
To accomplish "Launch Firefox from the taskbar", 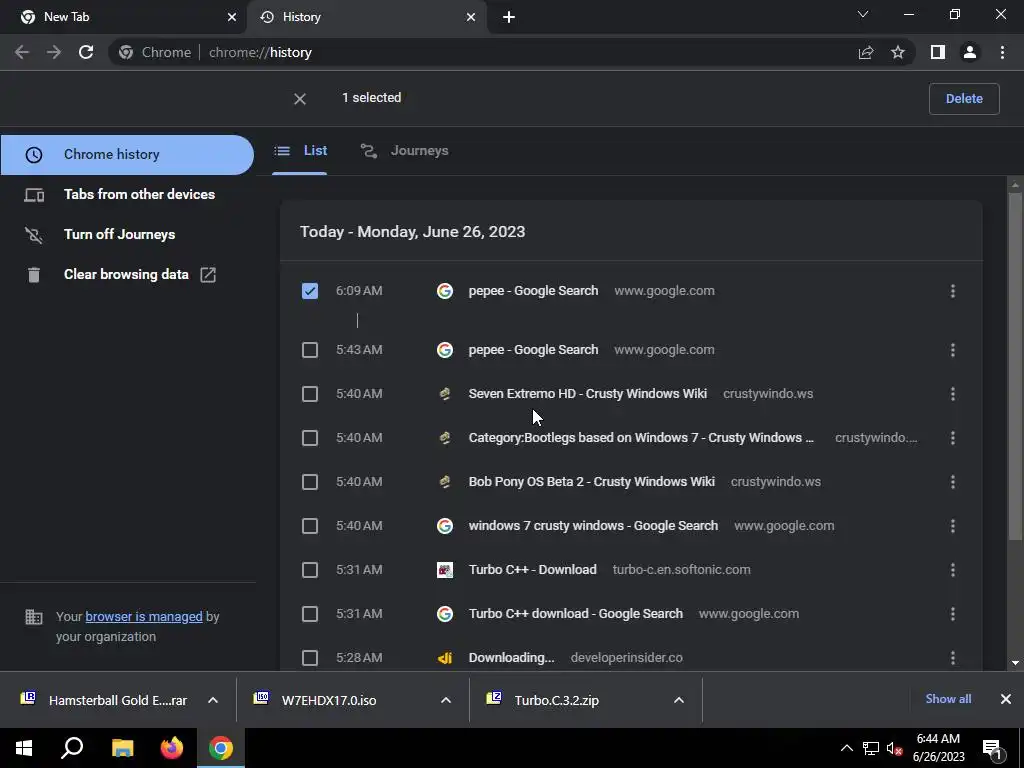I will [172, 748].
